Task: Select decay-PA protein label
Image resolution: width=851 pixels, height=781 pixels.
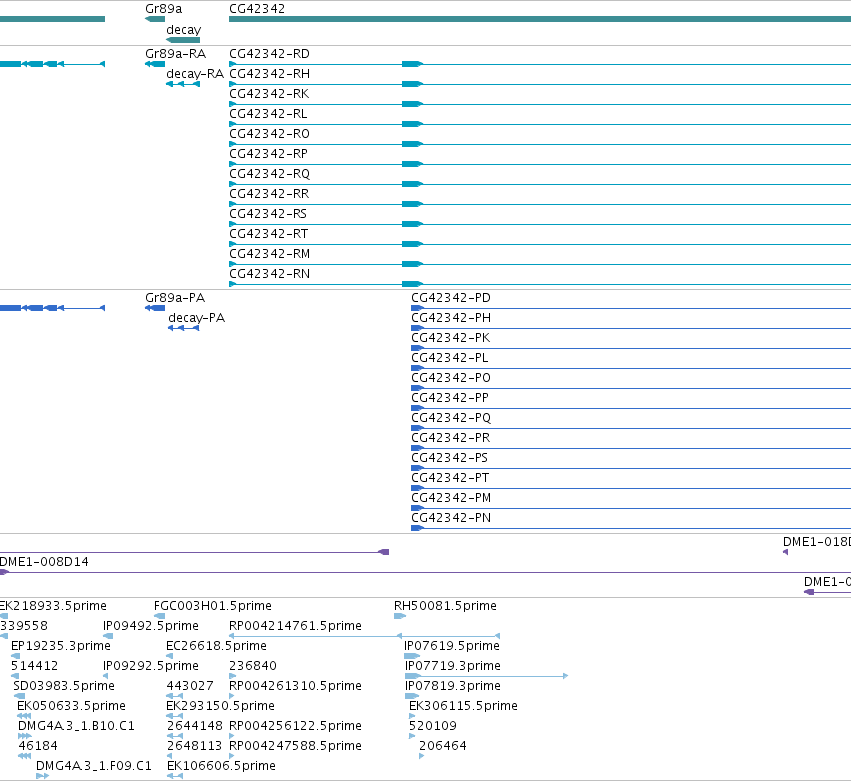Action: (196, 318)
